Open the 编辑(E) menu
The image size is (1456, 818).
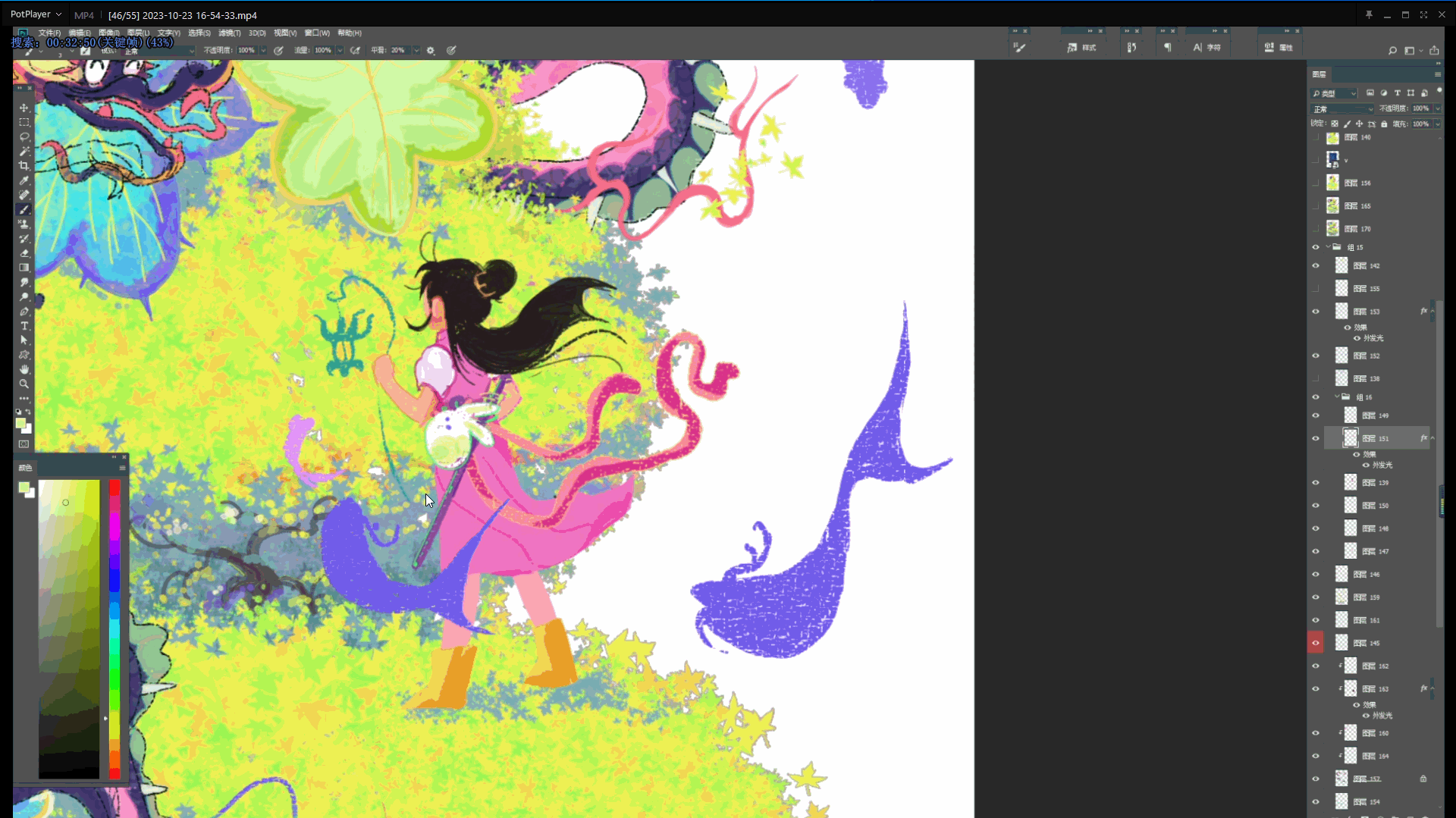coord(80,33)
